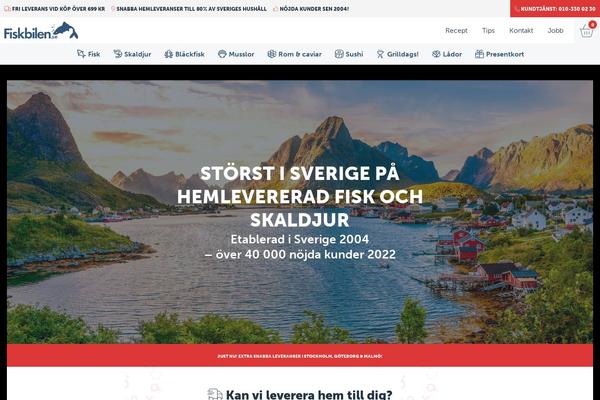Open the Recept page
Screen dimensions: 600x400
[456, 31]
